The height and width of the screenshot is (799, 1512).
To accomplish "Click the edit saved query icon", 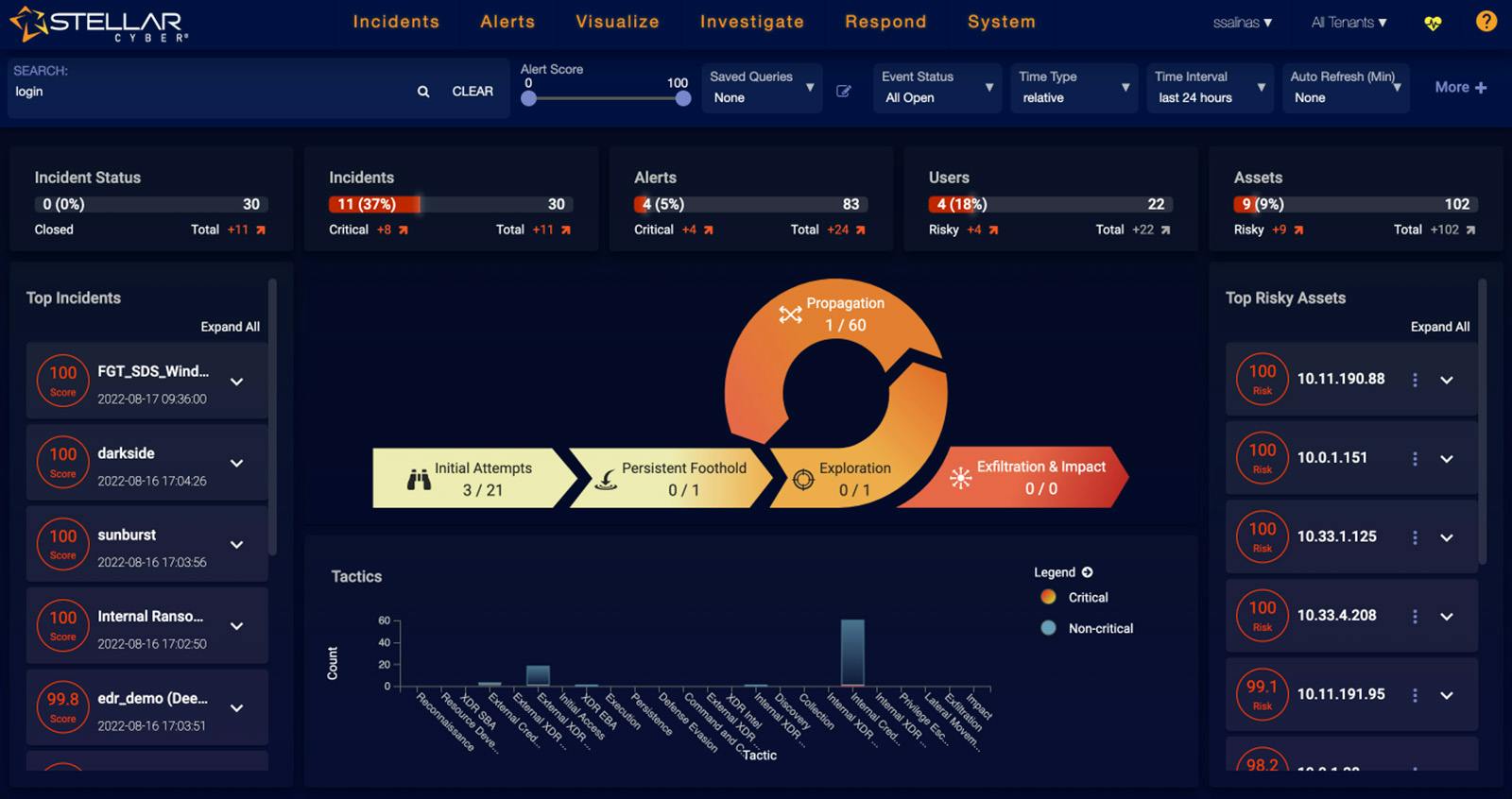I will (844, 92).
